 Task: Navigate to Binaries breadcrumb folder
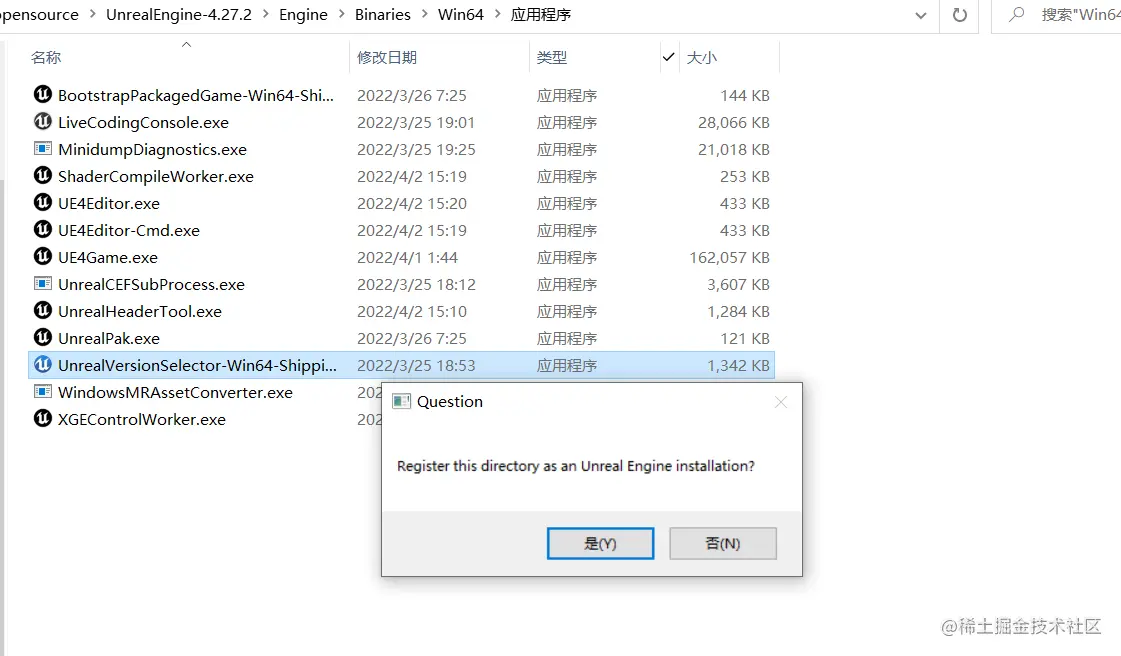pos(382,14)
